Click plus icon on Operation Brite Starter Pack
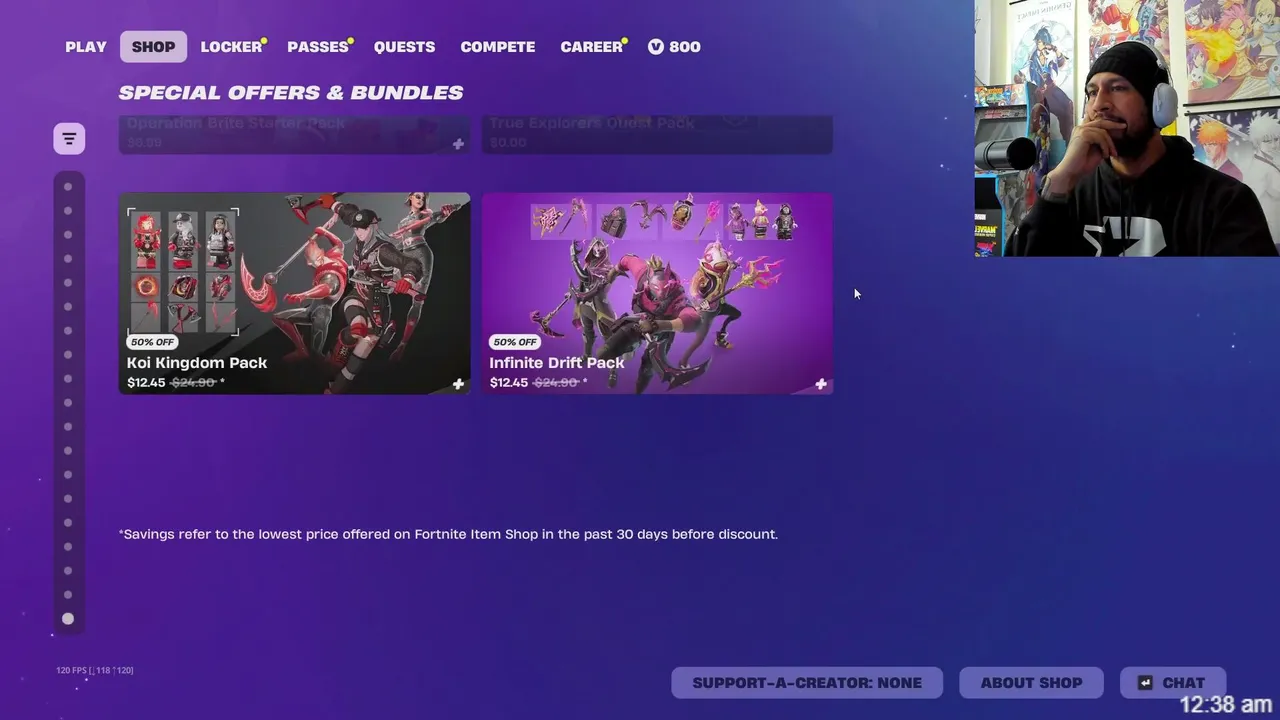The height and width of the screenshot is (720, 1280). click(x=458, y=144)
